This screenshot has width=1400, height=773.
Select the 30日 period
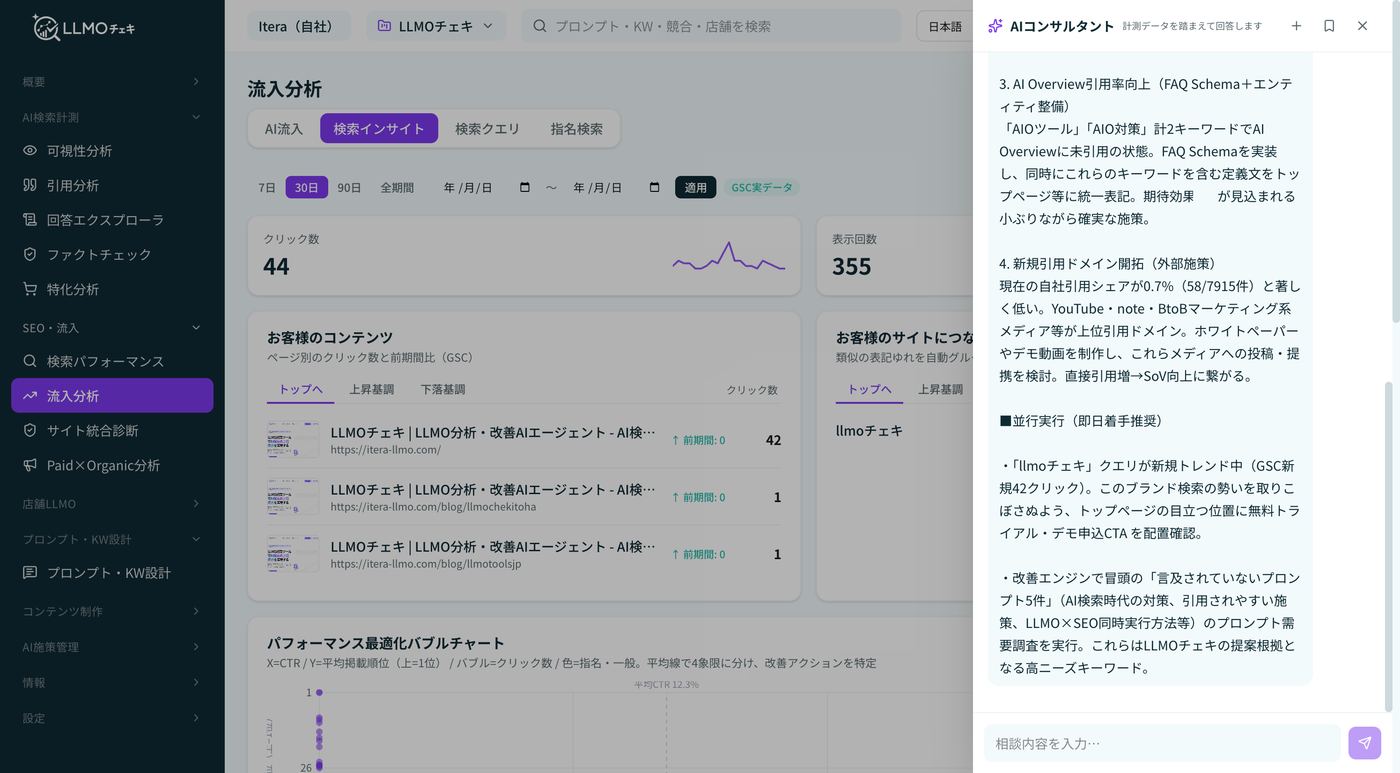[307, 187]
